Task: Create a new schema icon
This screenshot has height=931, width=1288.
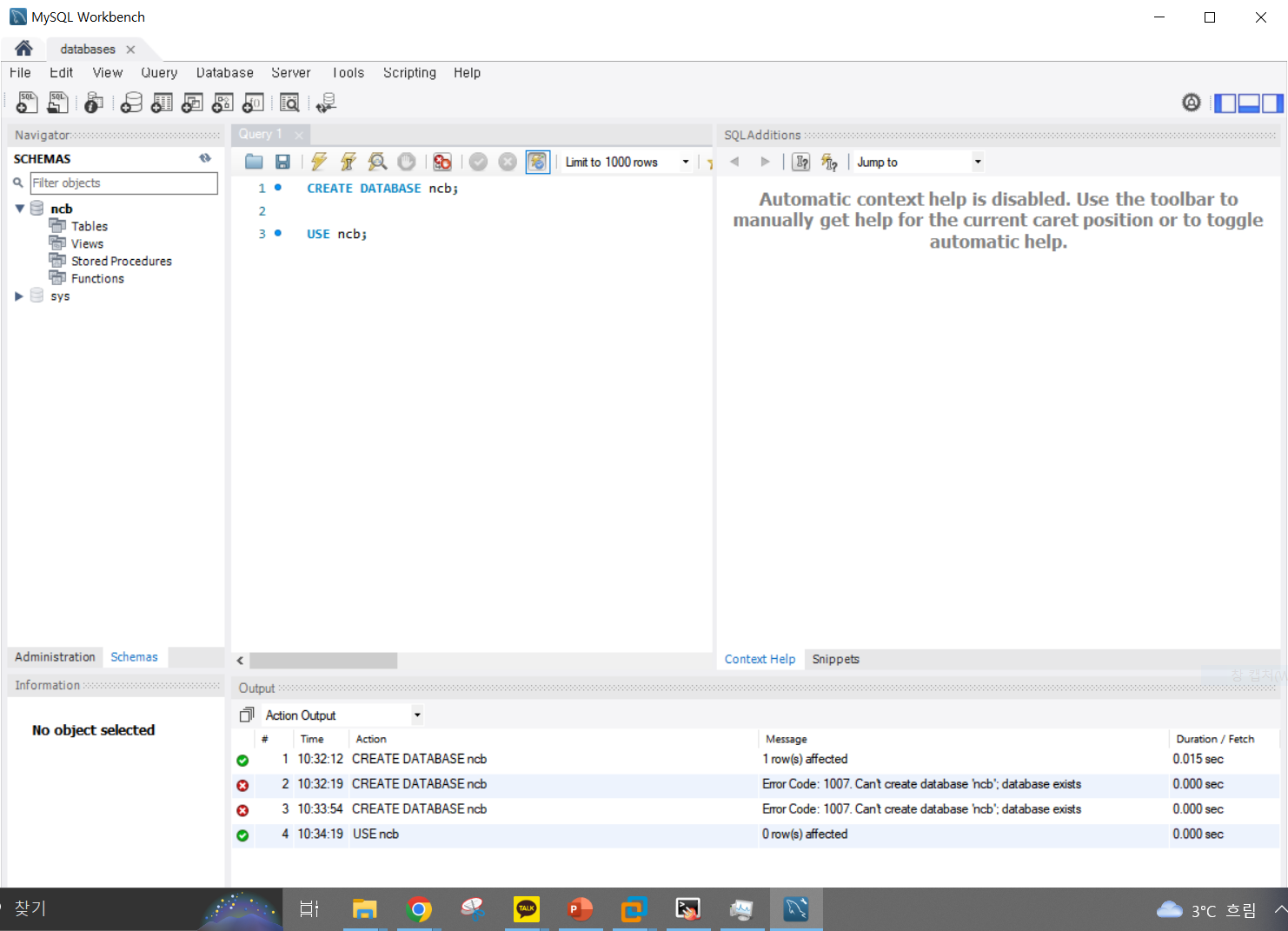Action: tap(131, 103)
